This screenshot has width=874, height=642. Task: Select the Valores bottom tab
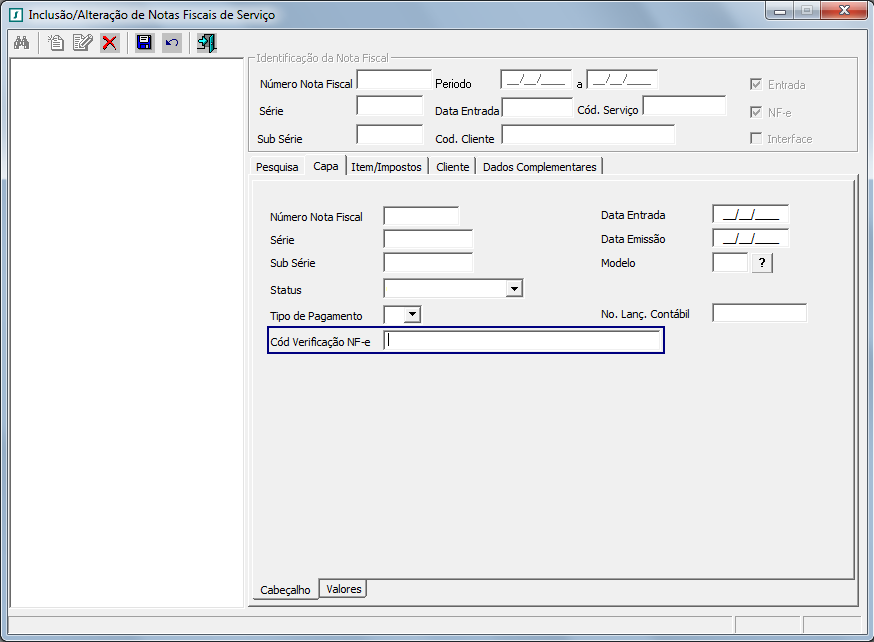point(344,589)
